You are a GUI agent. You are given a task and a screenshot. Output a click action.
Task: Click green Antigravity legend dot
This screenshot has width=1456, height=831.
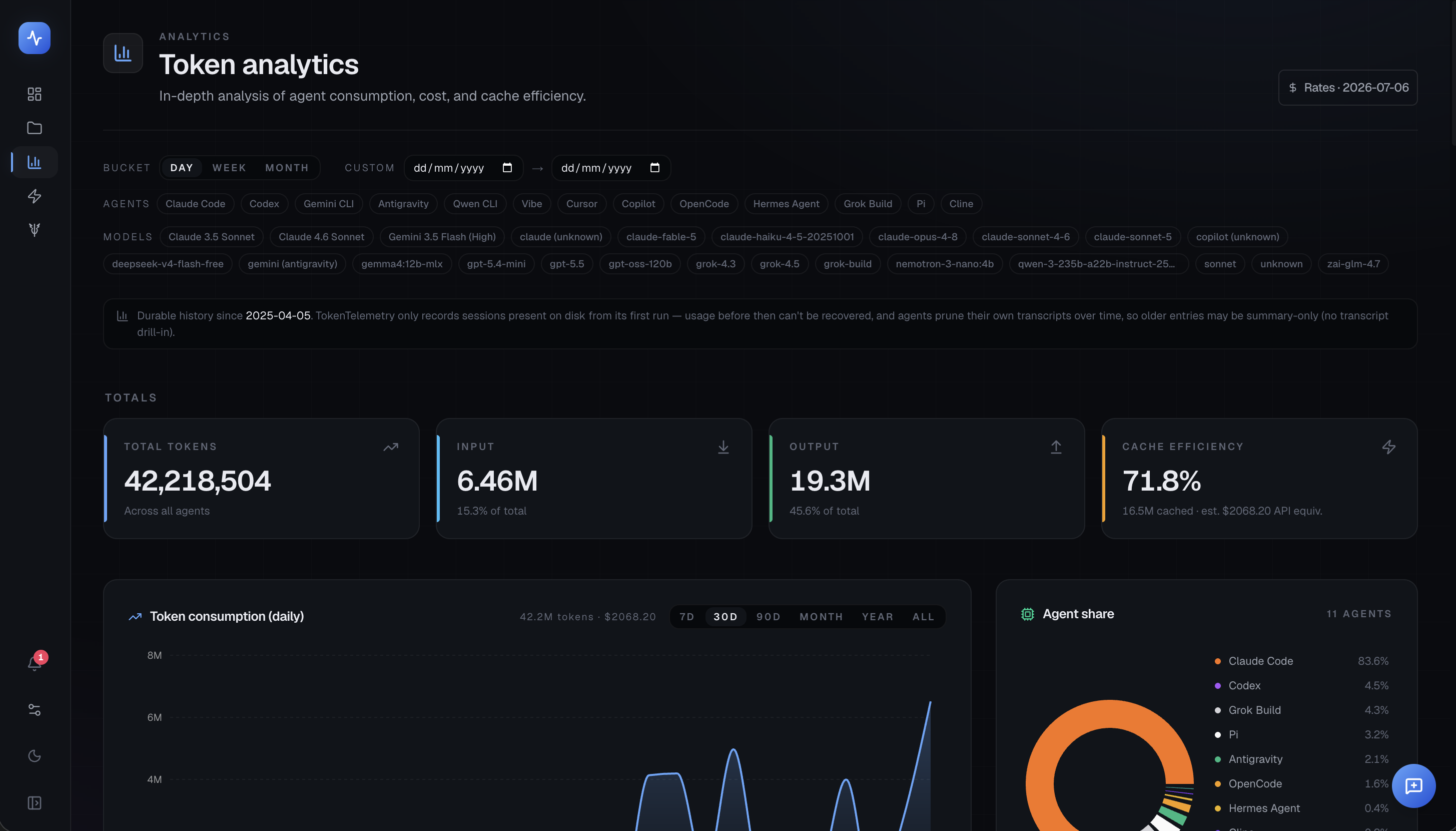pyautogui.click(x=1218, y=759)
